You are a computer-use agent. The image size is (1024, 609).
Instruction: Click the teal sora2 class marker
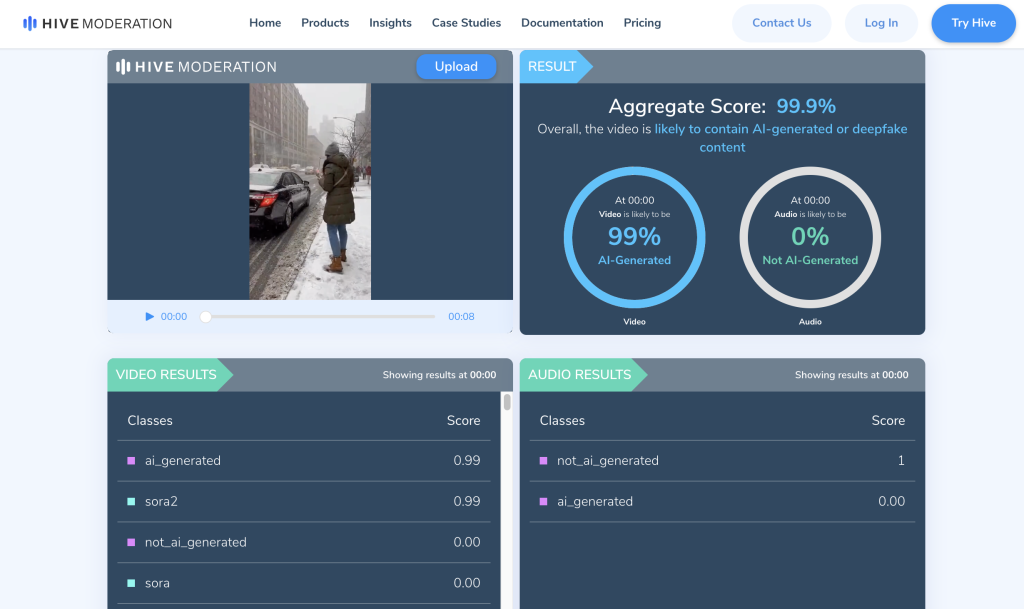point(131,502)
